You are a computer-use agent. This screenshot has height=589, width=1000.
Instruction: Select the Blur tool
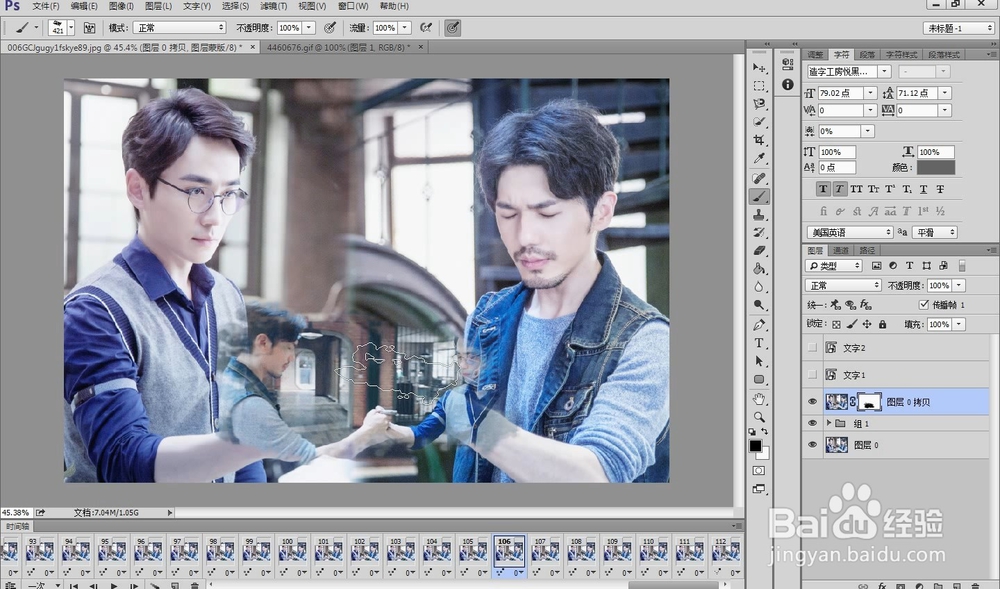point(758,287)
